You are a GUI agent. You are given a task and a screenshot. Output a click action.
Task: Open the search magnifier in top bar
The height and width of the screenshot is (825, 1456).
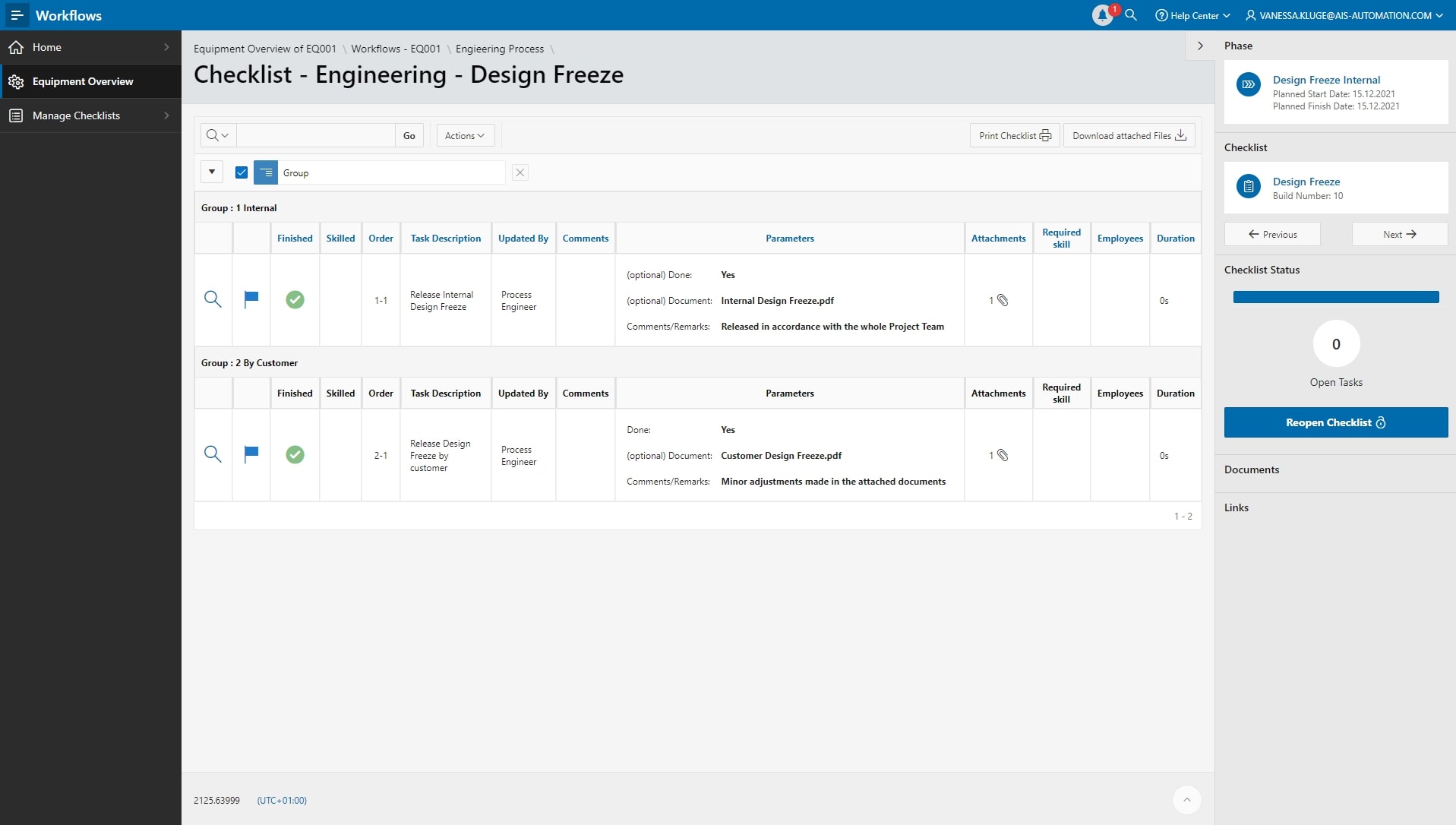coord(1131,15)
